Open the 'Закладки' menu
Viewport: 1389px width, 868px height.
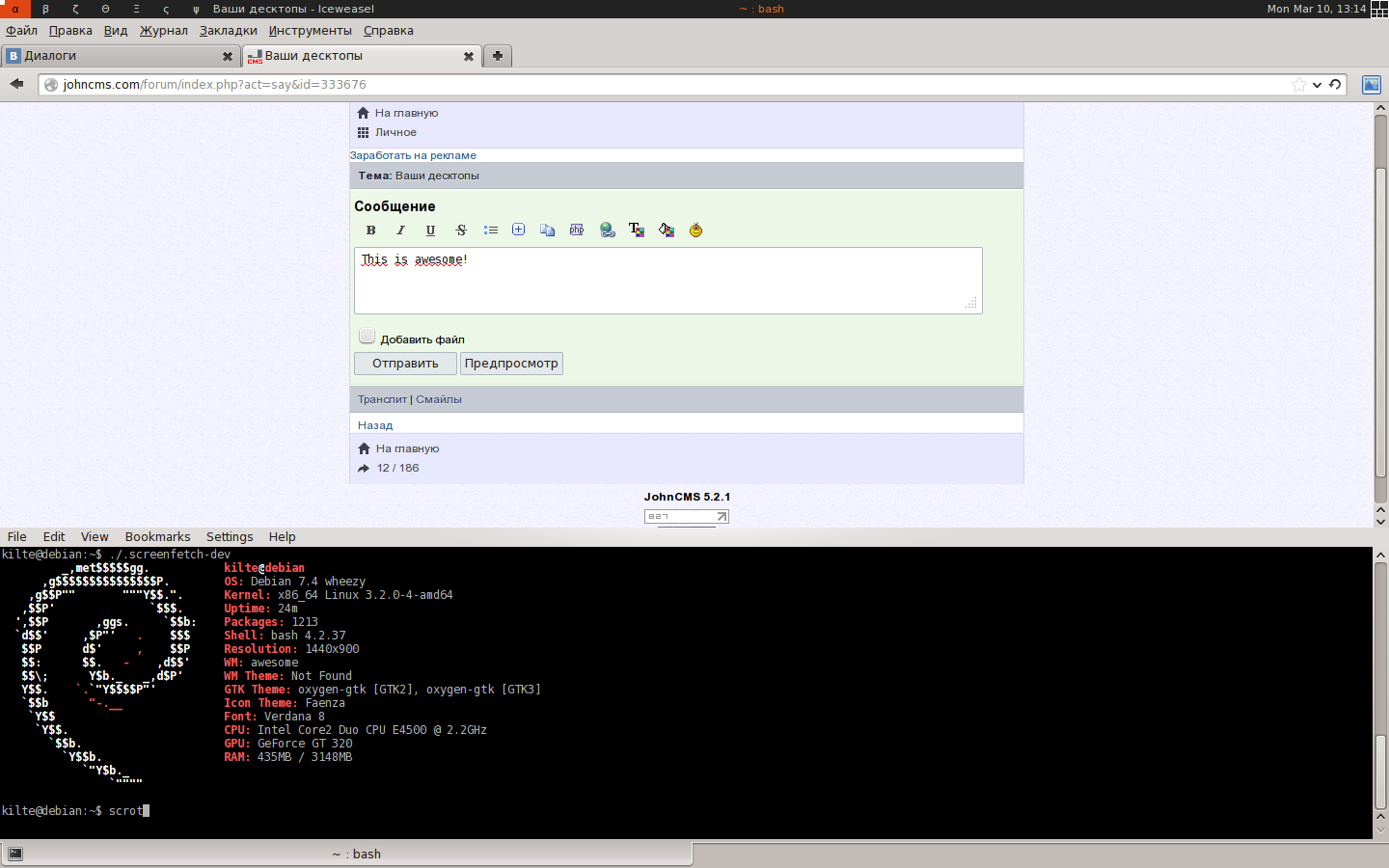228,31
